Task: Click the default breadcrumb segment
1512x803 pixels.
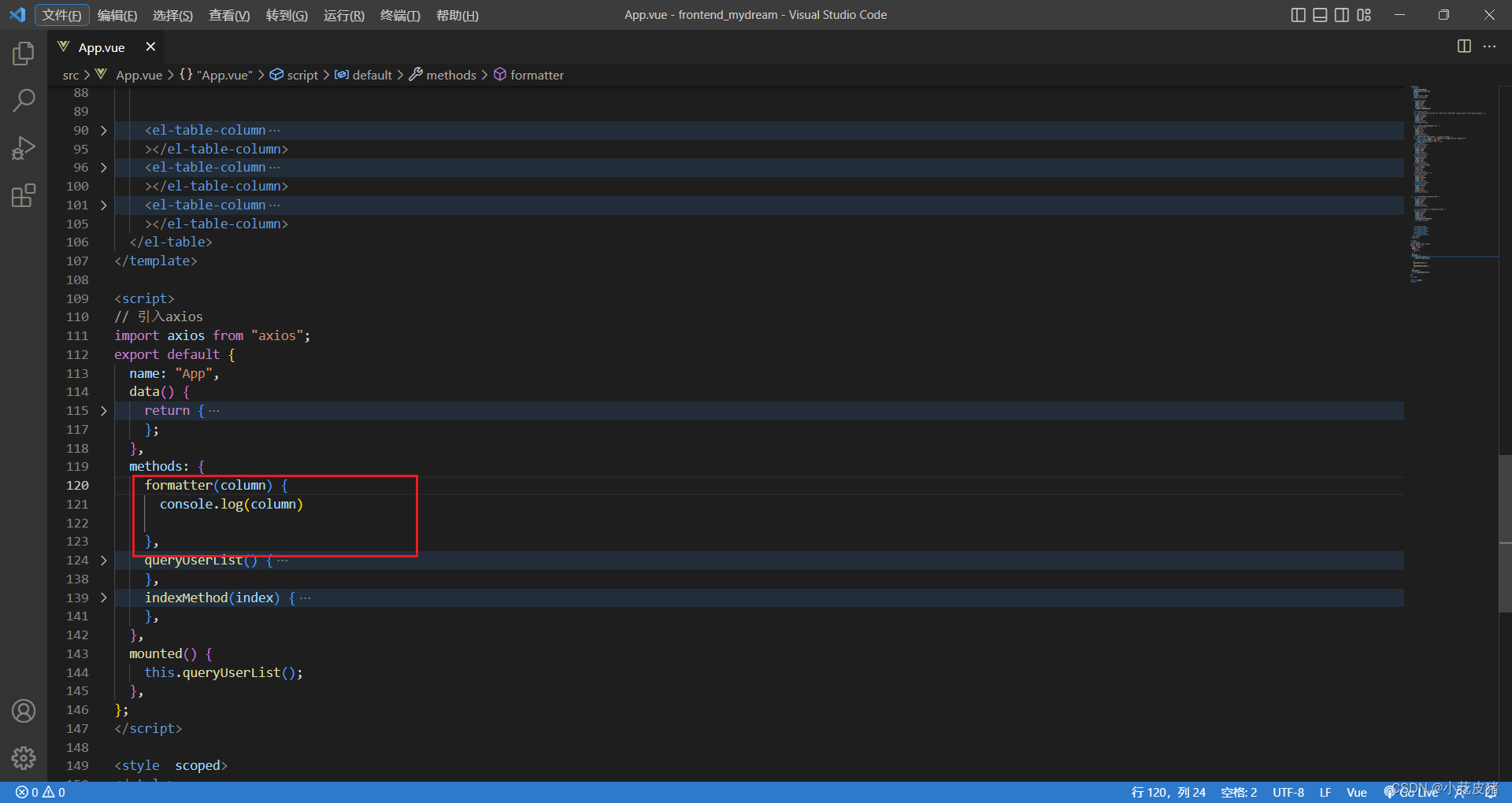Action: (363, 75)
